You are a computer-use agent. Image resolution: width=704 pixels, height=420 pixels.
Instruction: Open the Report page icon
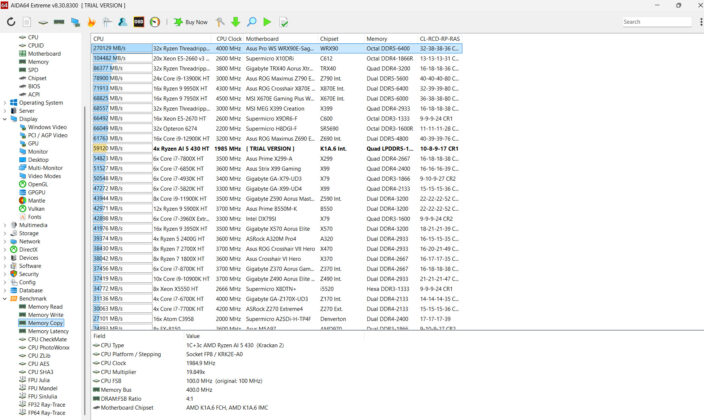(27, 22)
